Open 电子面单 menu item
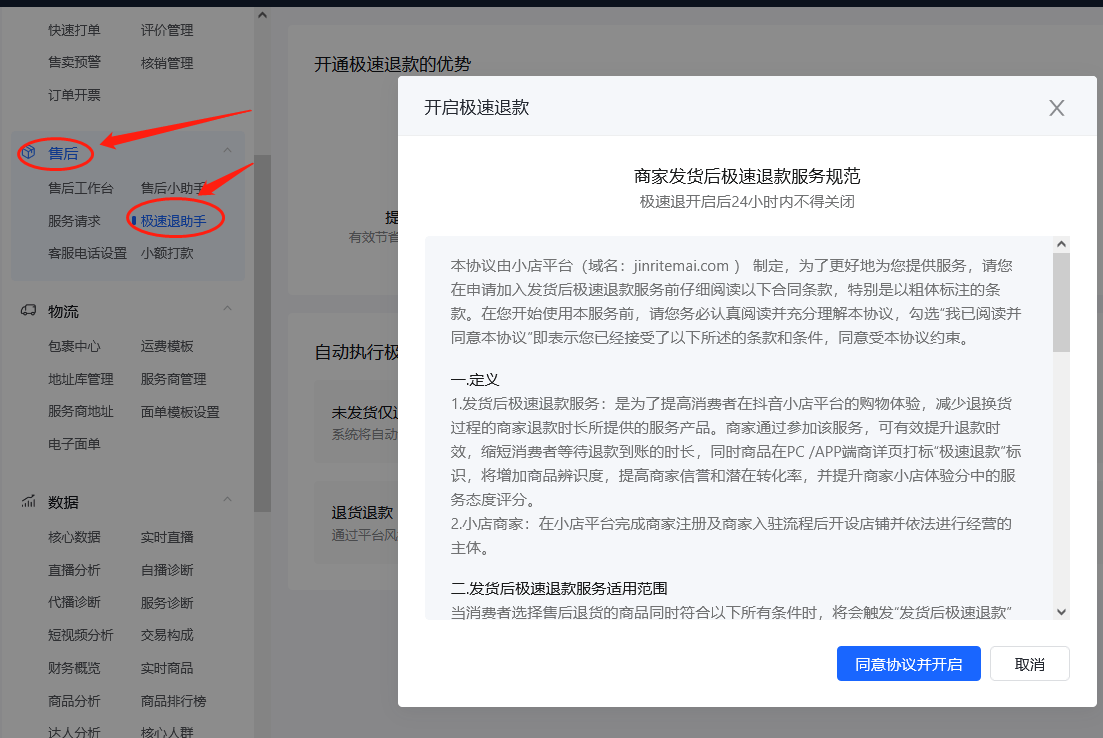Screen dimensions: 1103x738 [74, 443]
